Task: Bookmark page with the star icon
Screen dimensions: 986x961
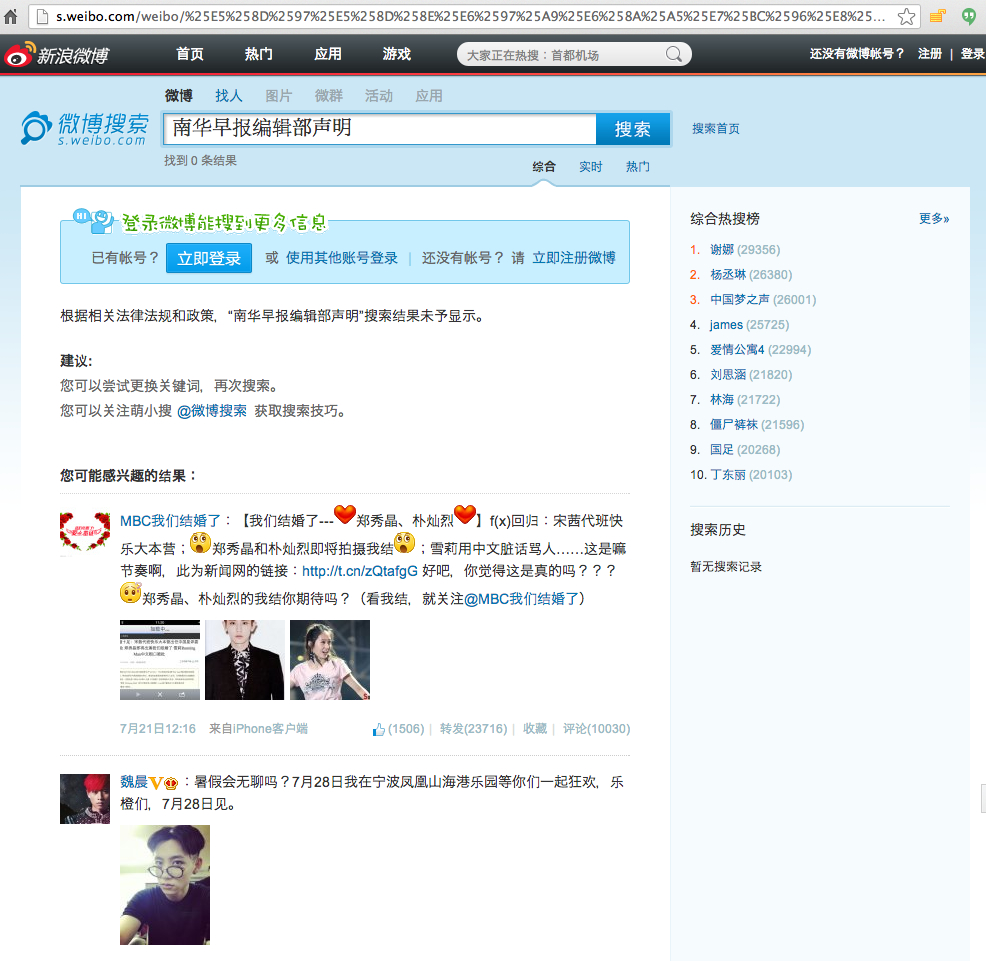Action: (906, 16)
